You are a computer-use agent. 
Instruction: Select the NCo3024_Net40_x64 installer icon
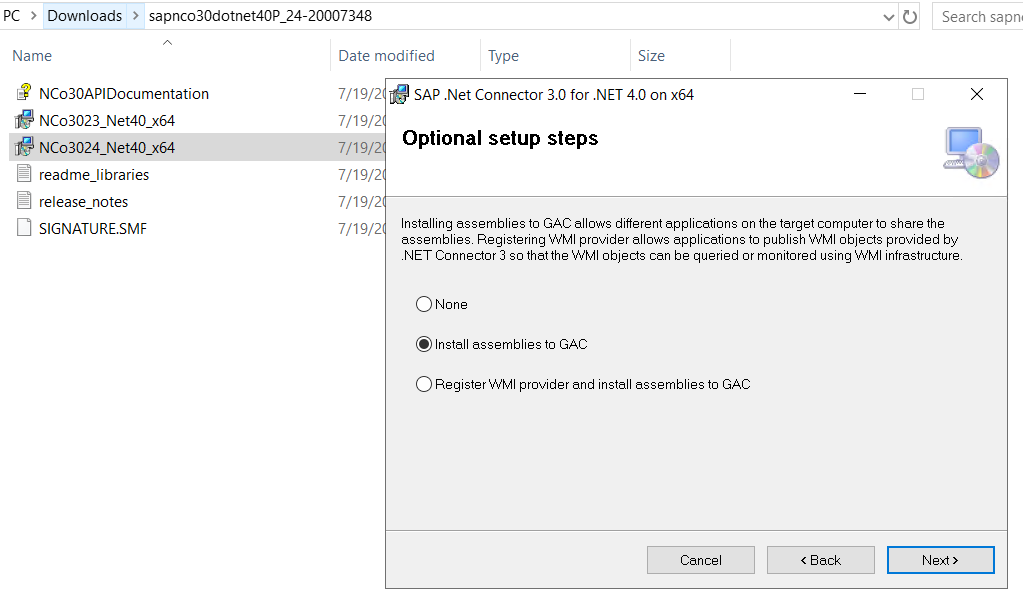point(24,147)
